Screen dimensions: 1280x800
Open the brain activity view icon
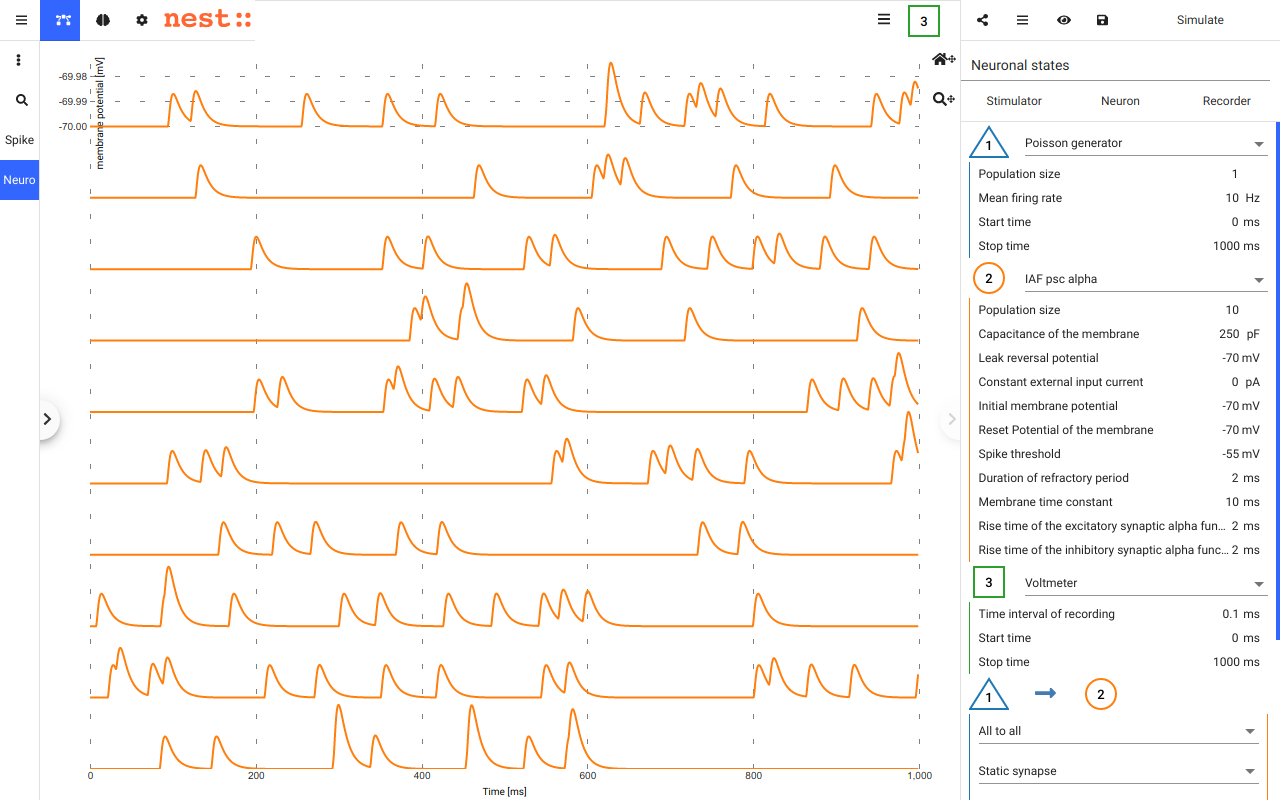103,20
